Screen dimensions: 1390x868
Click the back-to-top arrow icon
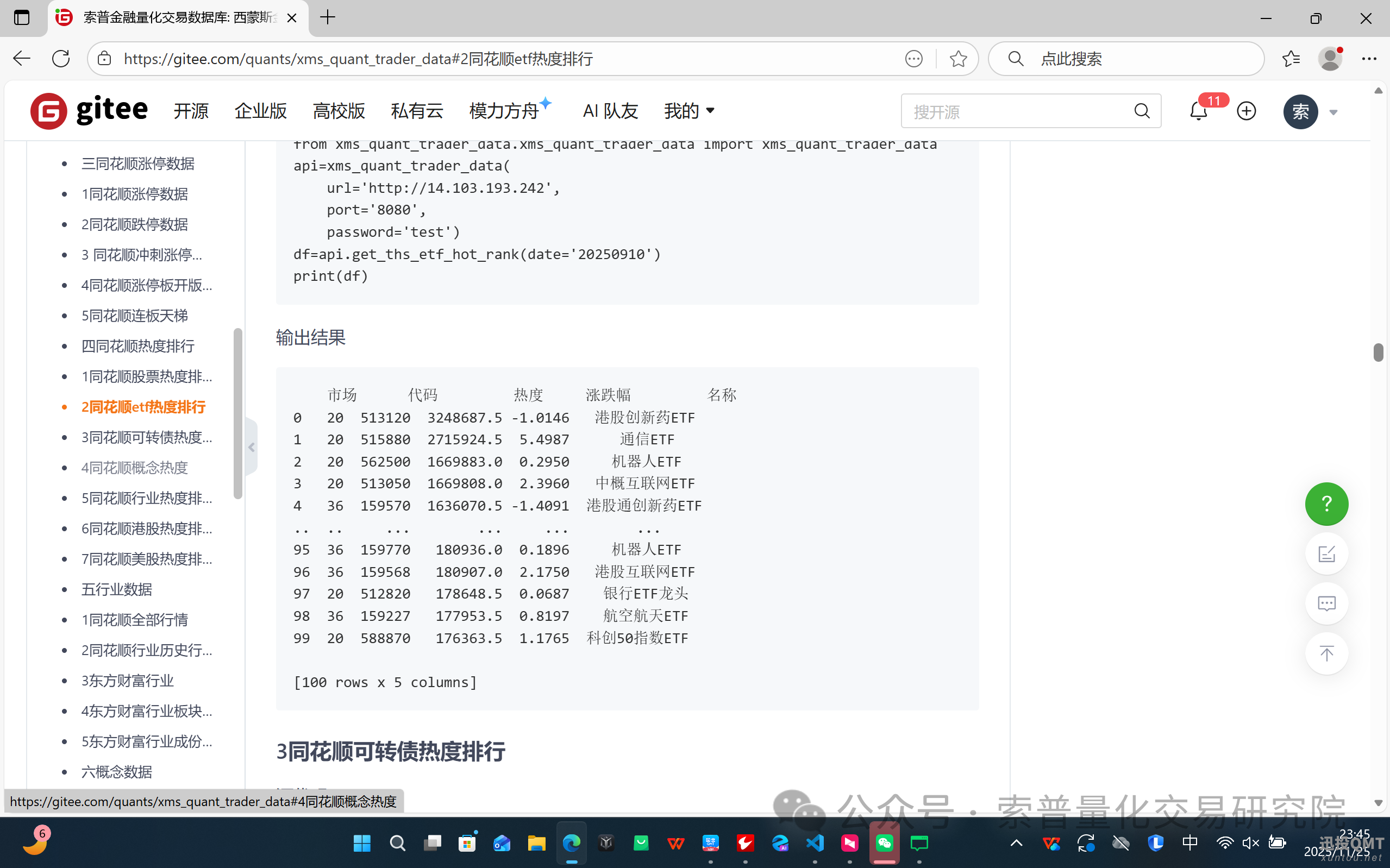[x=1326, y=653]
